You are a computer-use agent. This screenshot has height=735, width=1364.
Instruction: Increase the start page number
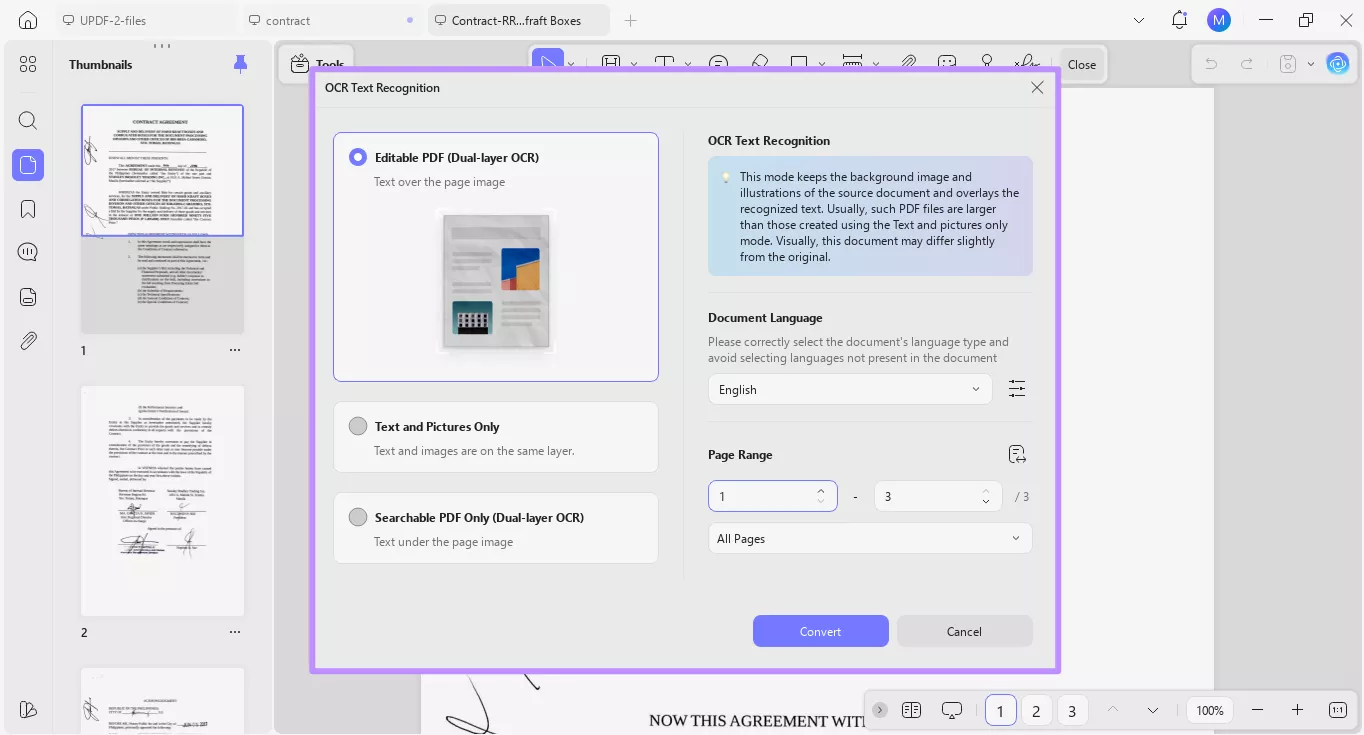[x=821, y=490]
